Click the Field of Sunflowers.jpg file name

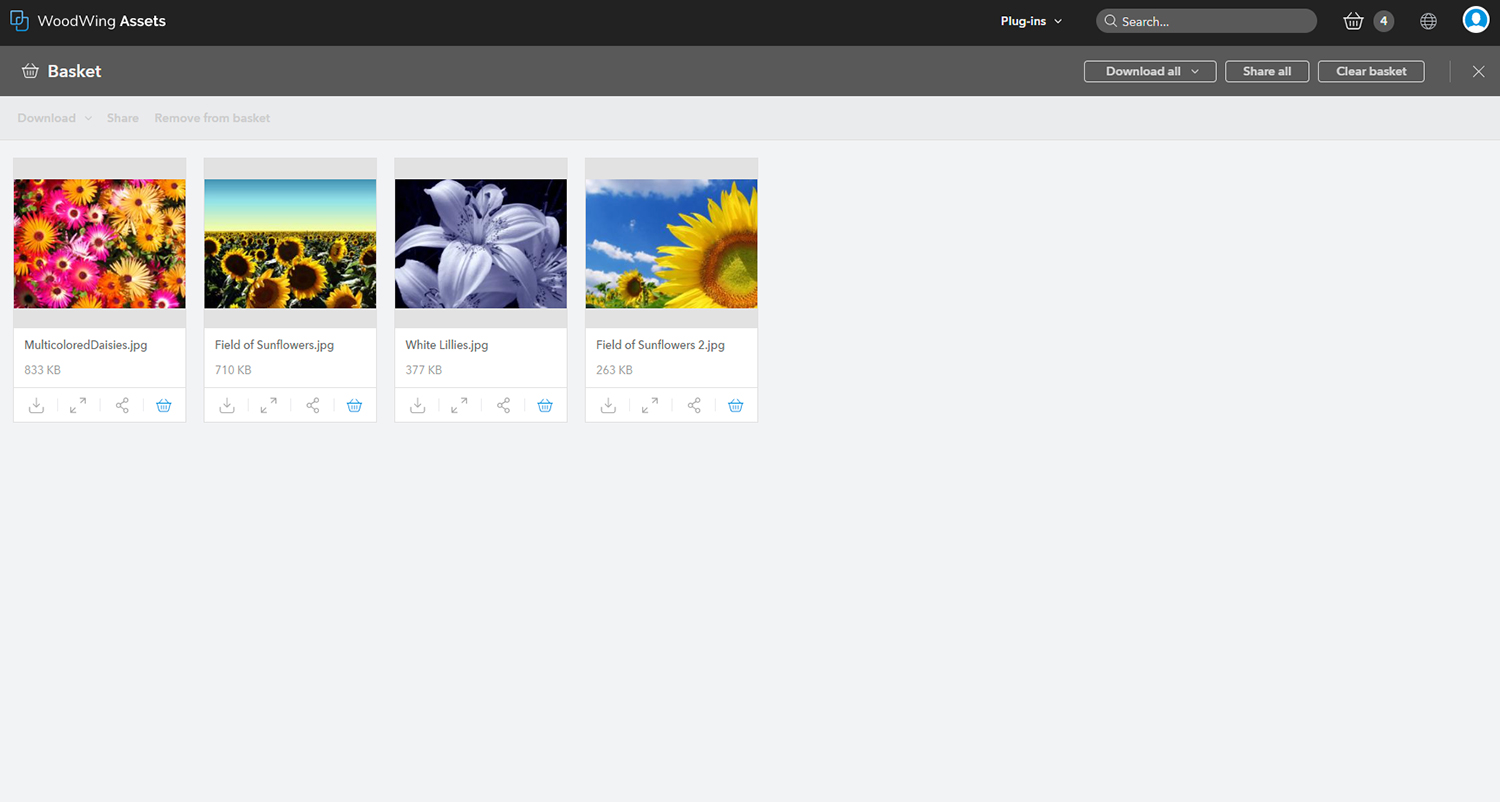(274, 345)
